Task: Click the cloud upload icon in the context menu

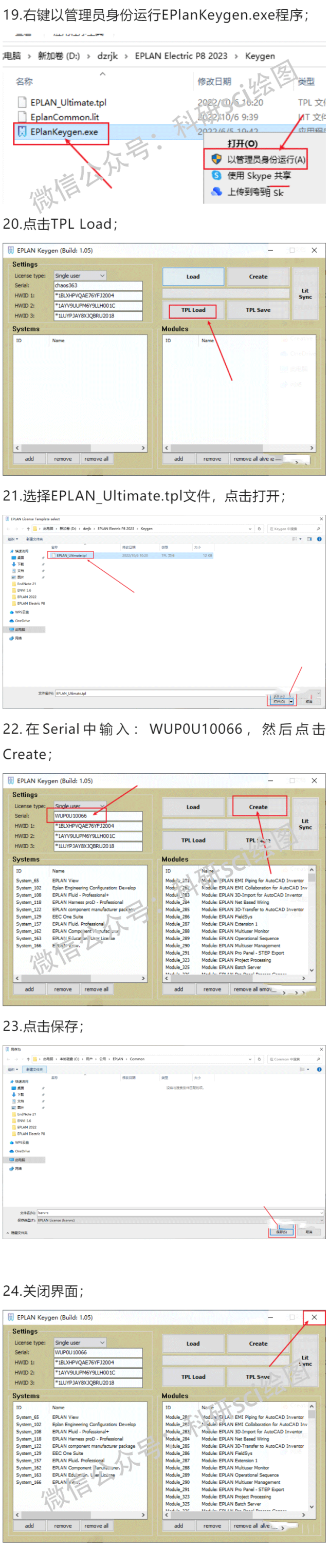Action: coord(216,192)
